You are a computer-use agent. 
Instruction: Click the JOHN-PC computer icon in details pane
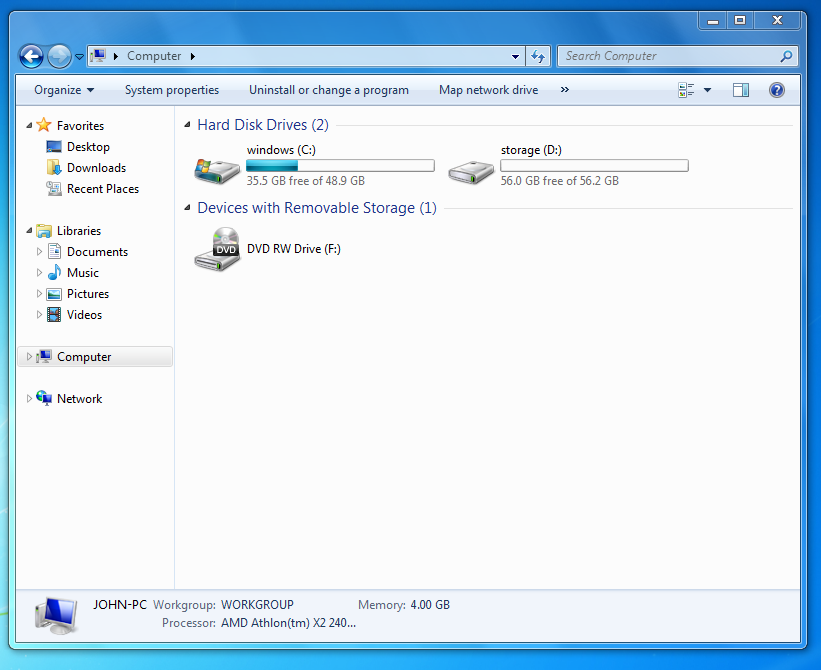point(56,615)
